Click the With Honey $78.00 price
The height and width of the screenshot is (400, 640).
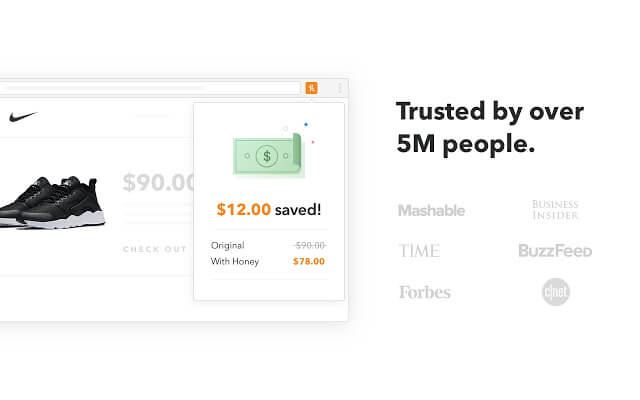pyautogui.click(x=309, y=261)
